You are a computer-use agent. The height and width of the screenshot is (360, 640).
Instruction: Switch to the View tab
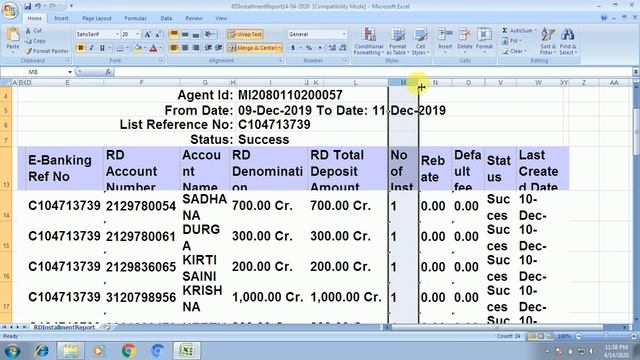pos(221,18)
